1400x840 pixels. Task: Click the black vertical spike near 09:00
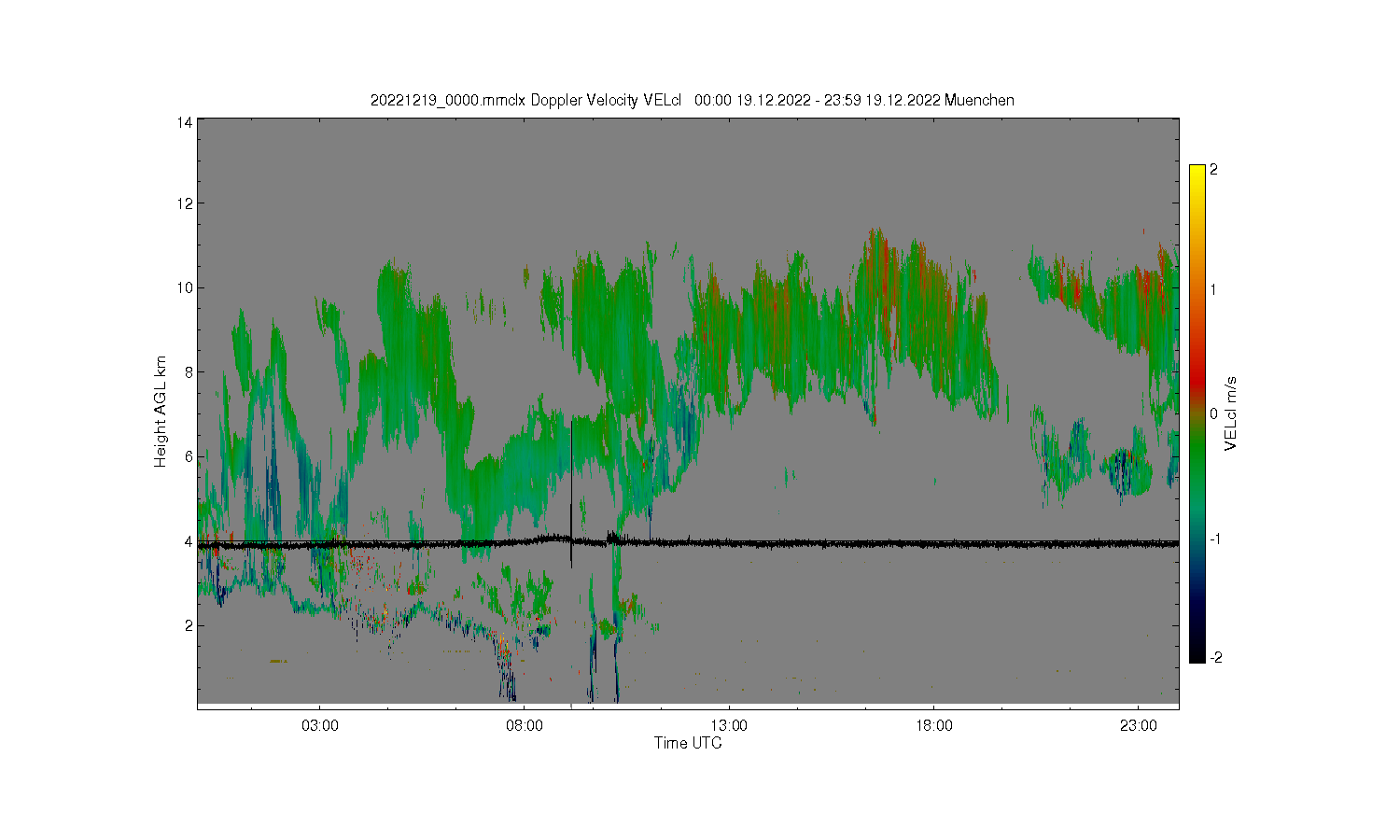point(571,493)
